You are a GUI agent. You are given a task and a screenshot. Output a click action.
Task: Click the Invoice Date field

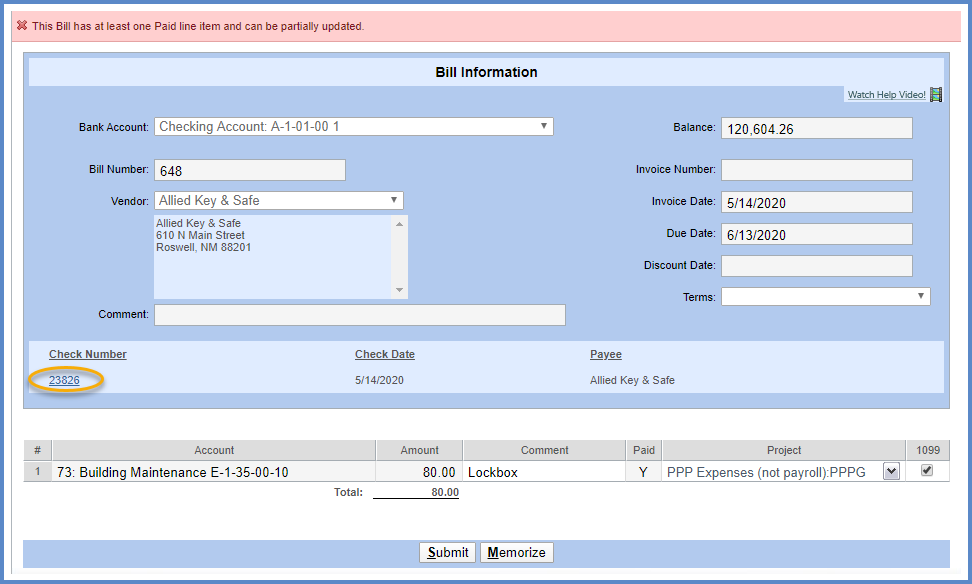816,202
